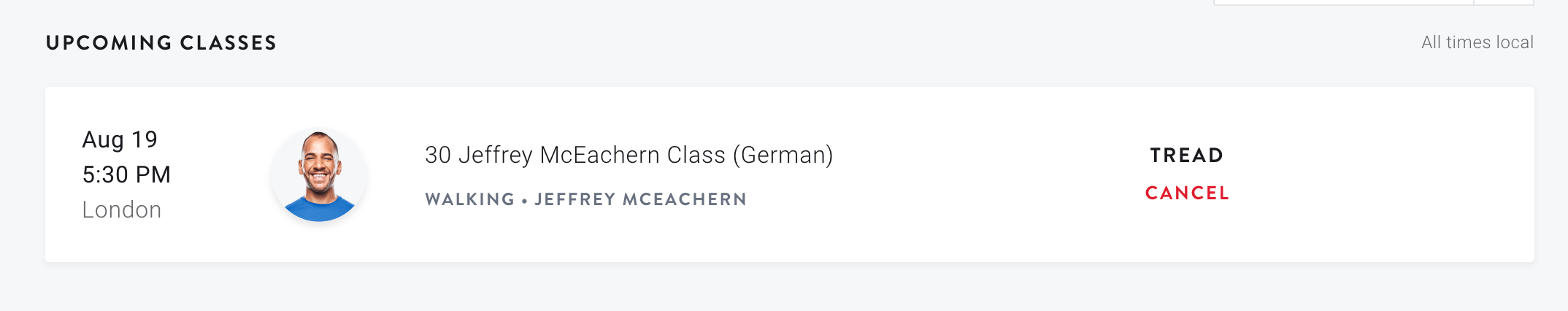Click the All times local note

pyautogui.click(x=1477, y=42)
